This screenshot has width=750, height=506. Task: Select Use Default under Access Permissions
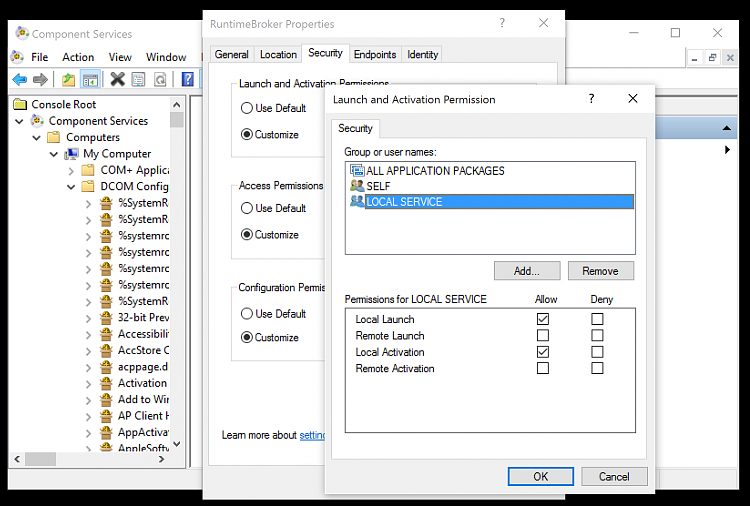pos(247,208)
